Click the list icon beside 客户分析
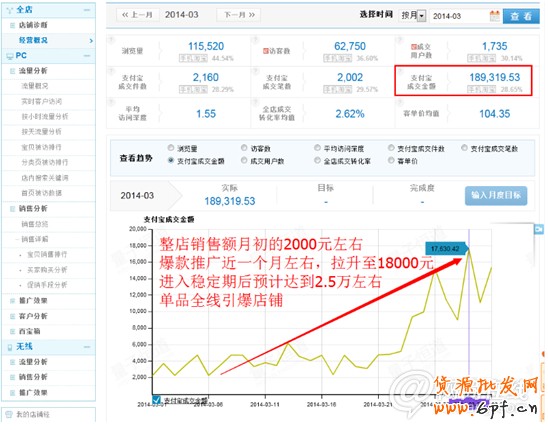Viewport: 548px width, 430px height. pyautogui.click(x=13, y=316)
